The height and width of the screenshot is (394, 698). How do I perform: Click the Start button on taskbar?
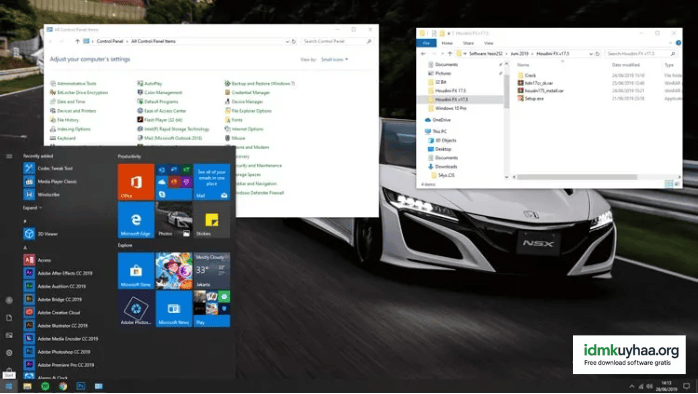point(8,386)
